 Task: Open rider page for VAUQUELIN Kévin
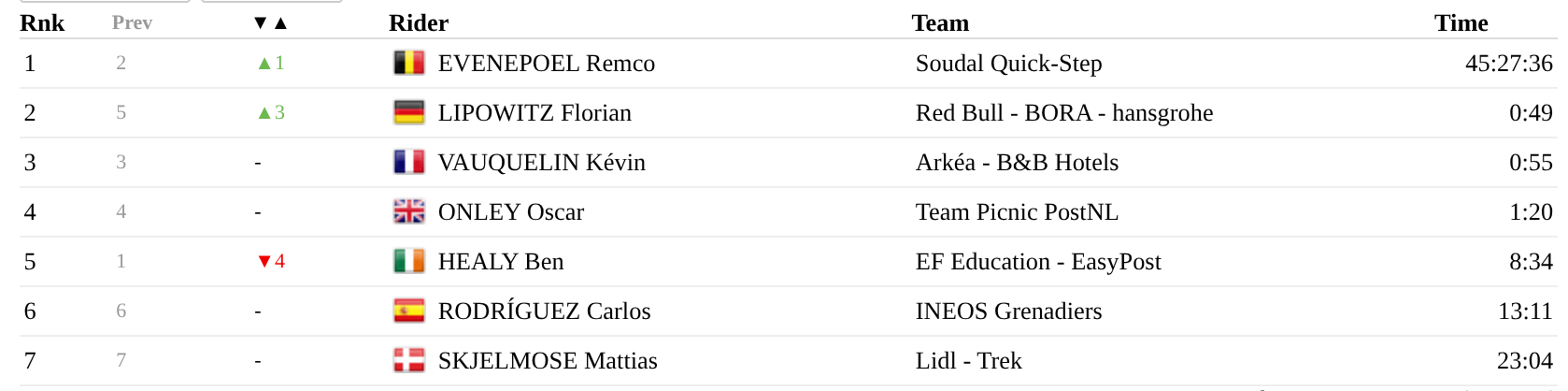coord(541,162)
